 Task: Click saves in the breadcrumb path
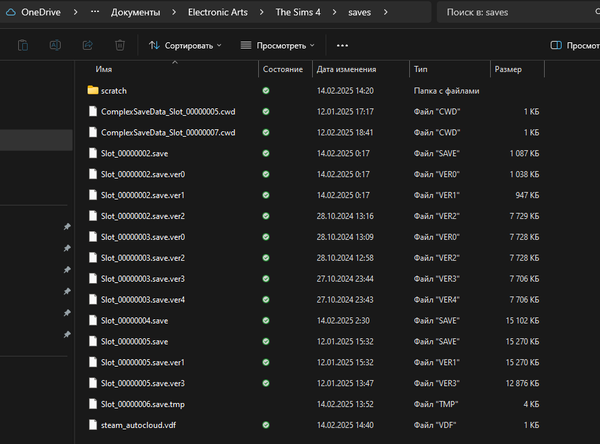point(359,12)
